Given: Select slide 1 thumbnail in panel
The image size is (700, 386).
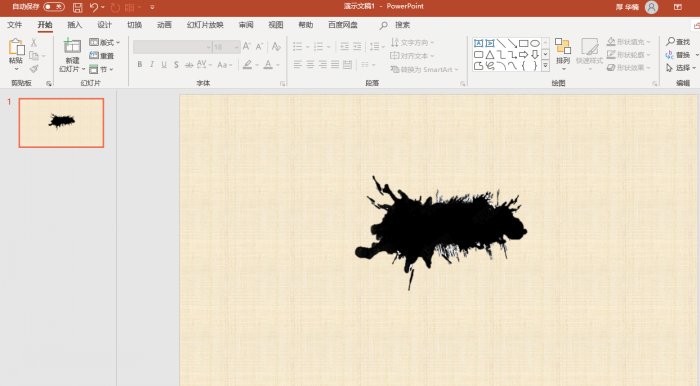Looking at the screenshot, I should pos(61,123).
